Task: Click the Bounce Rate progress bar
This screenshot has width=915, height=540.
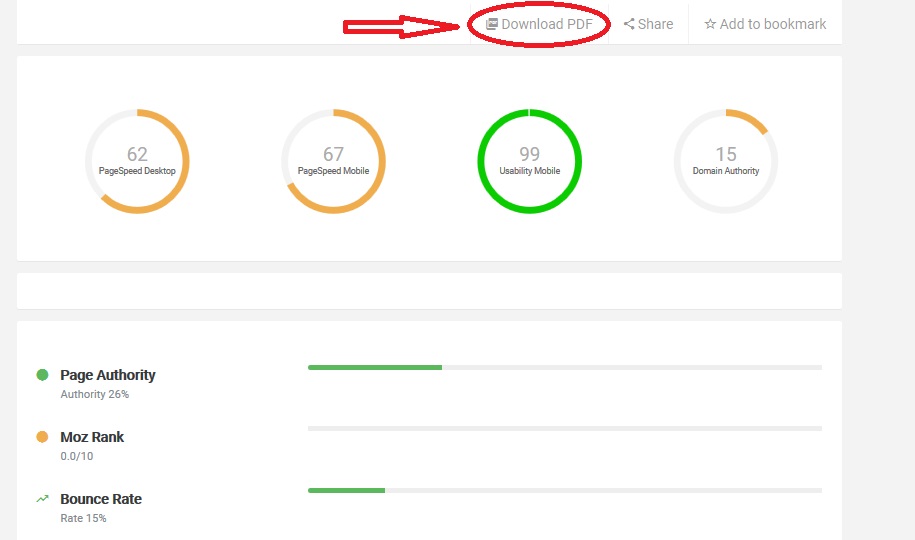Action: tap(565, 490)
